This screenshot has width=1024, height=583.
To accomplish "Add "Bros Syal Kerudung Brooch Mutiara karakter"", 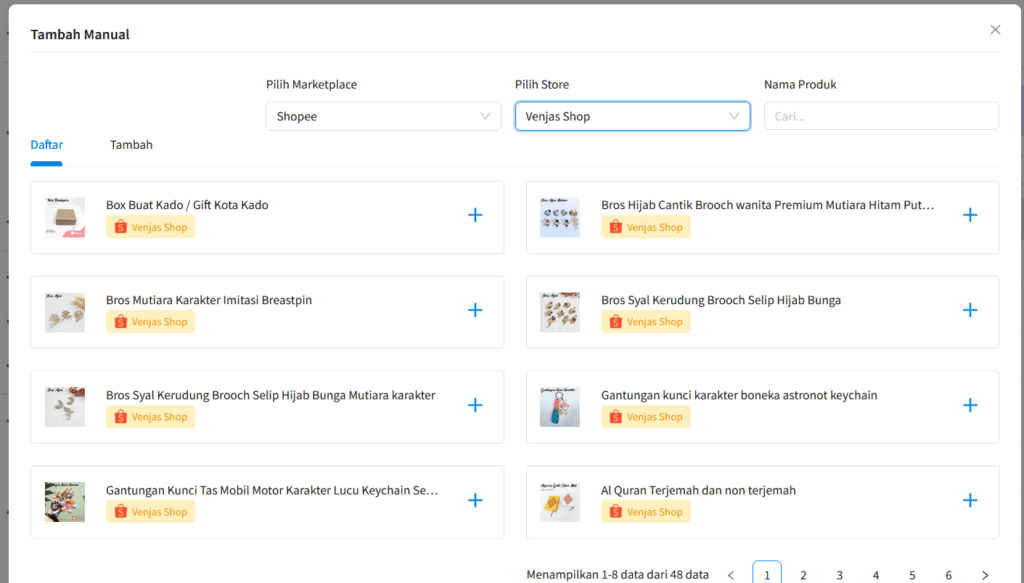I will 475,405.
